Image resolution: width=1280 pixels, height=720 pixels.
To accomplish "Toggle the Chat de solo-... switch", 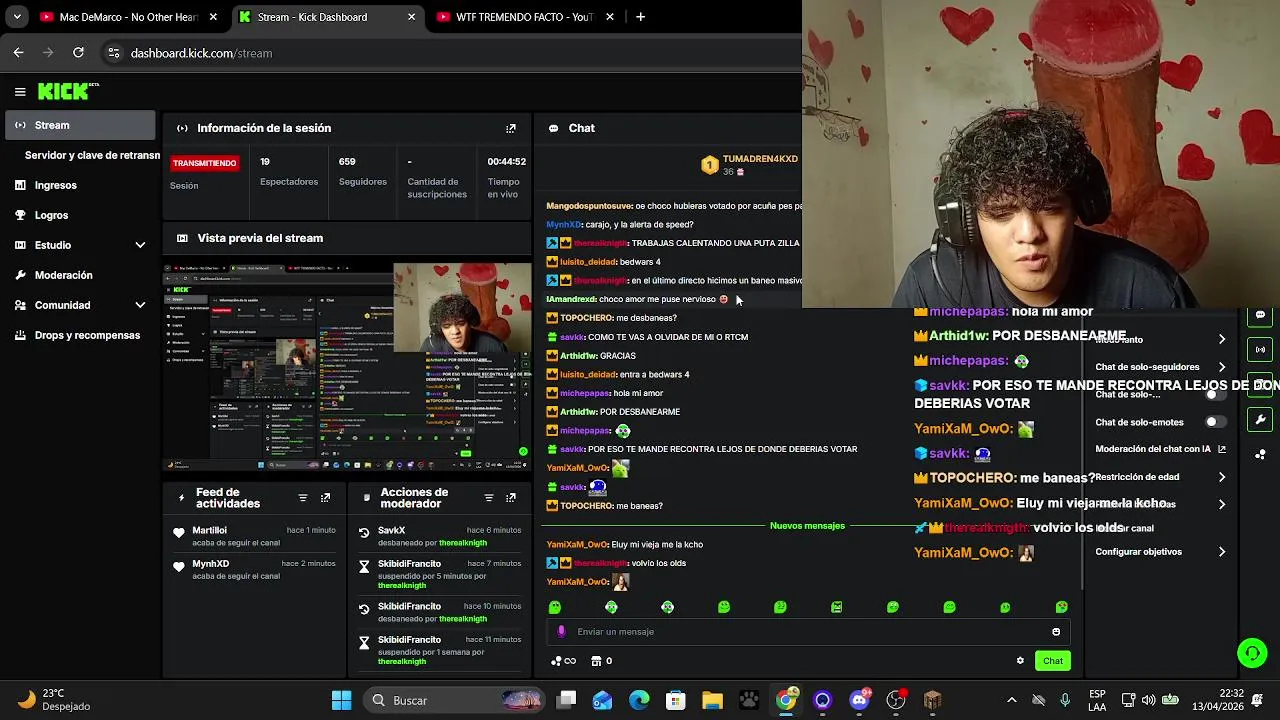I will coord(1215,394).
